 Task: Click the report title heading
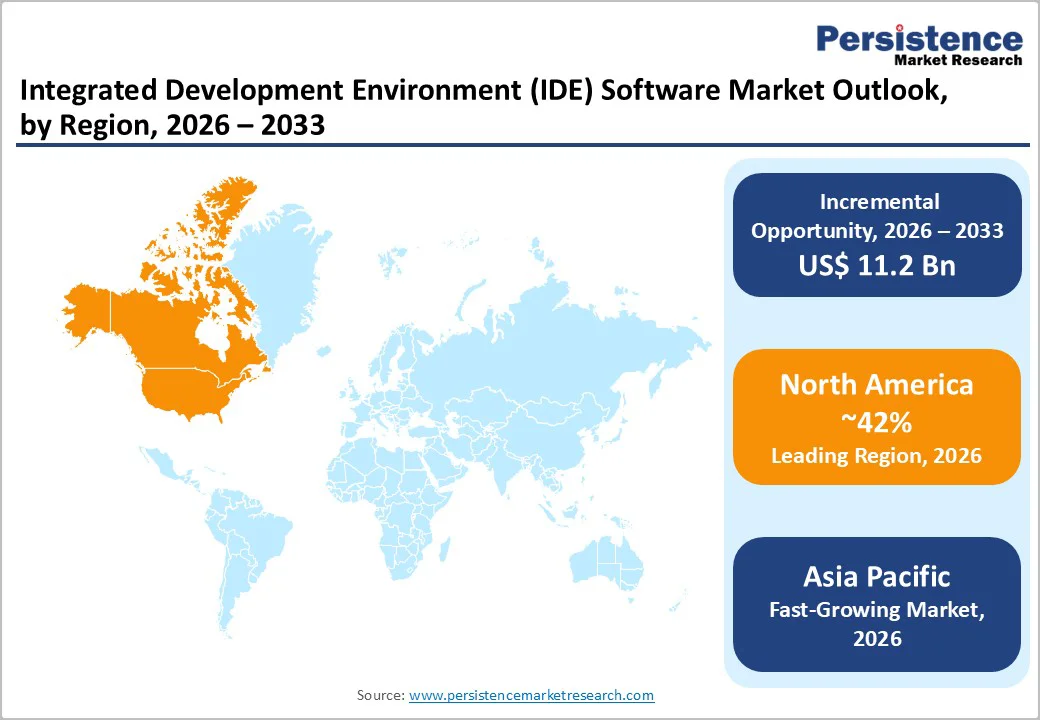(x=486, y=107)
